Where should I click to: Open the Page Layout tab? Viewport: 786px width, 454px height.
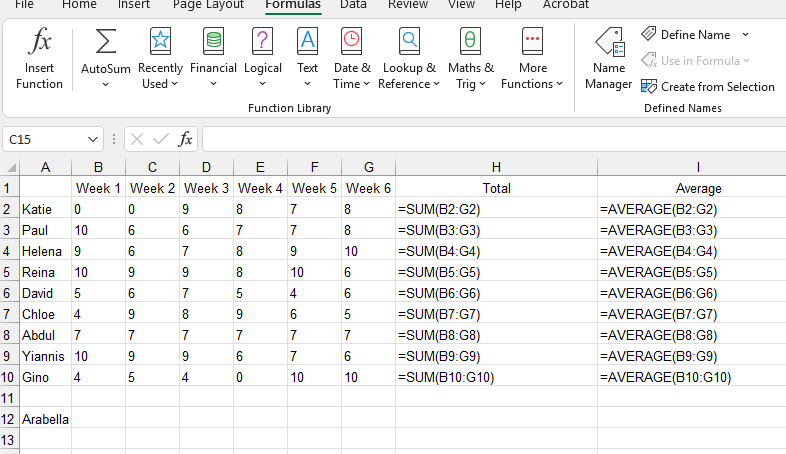click(x=208, y=5)
